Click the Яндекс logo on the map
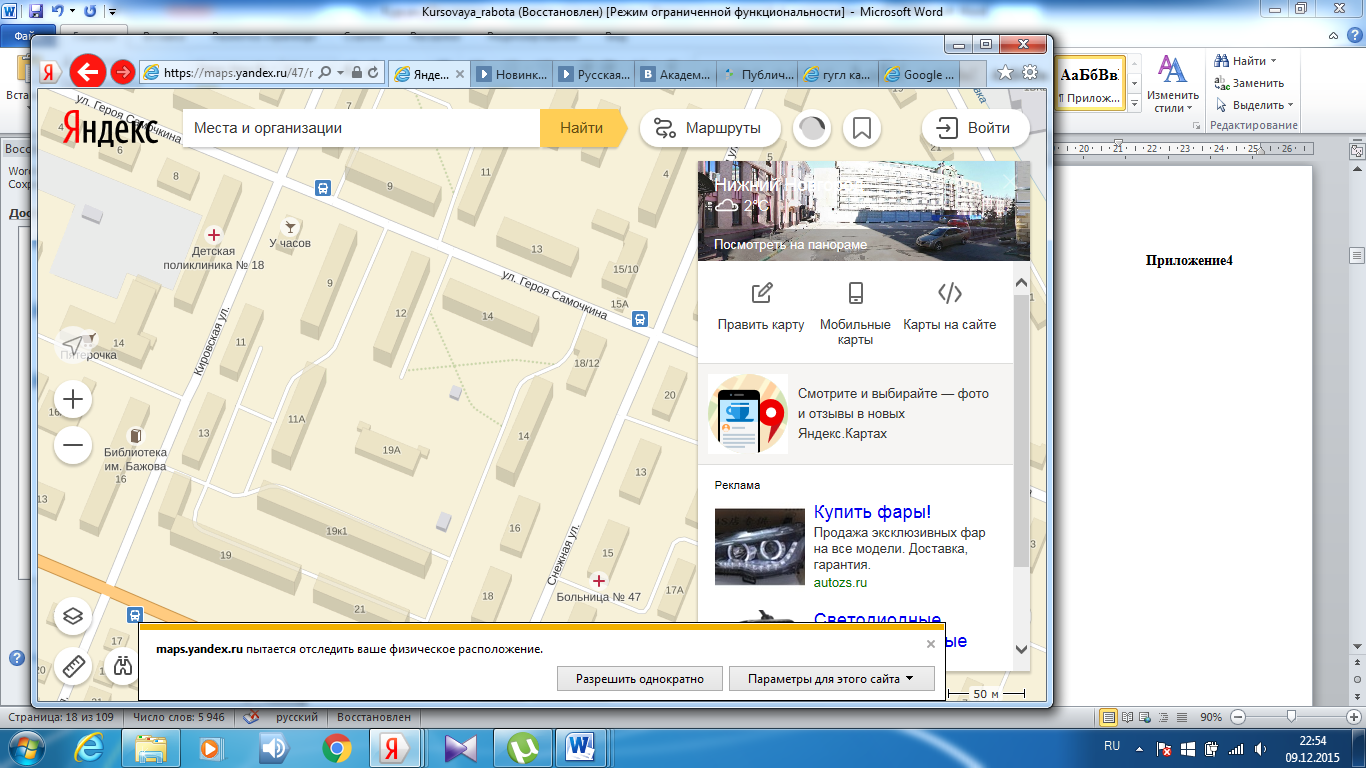 pos(110,127)
